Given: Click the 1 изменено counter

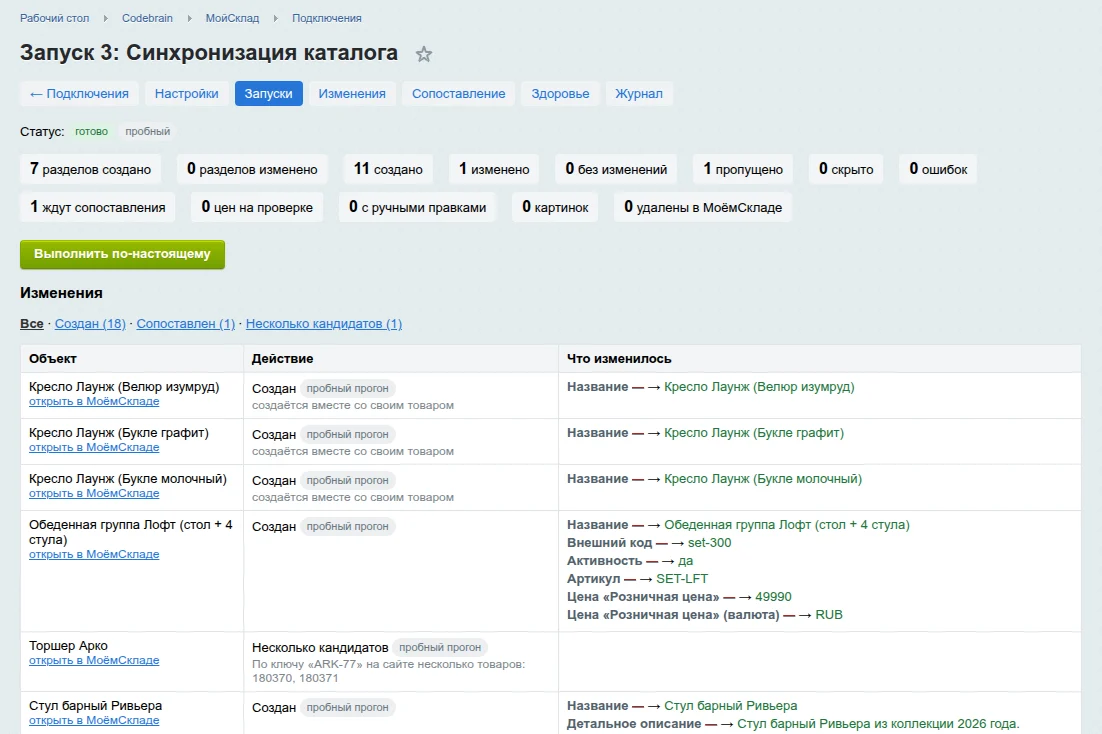Looking at the screenshot, I should click(x=494, y=169).
